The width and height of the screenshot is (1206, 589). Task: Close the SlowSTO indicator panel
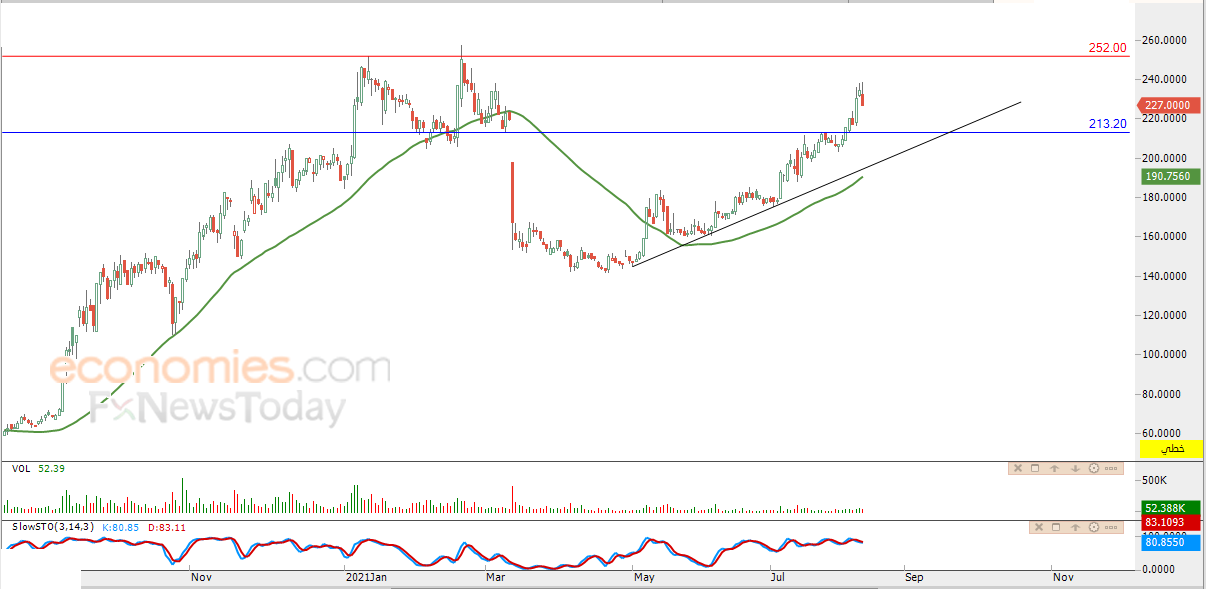(1040, 527)
